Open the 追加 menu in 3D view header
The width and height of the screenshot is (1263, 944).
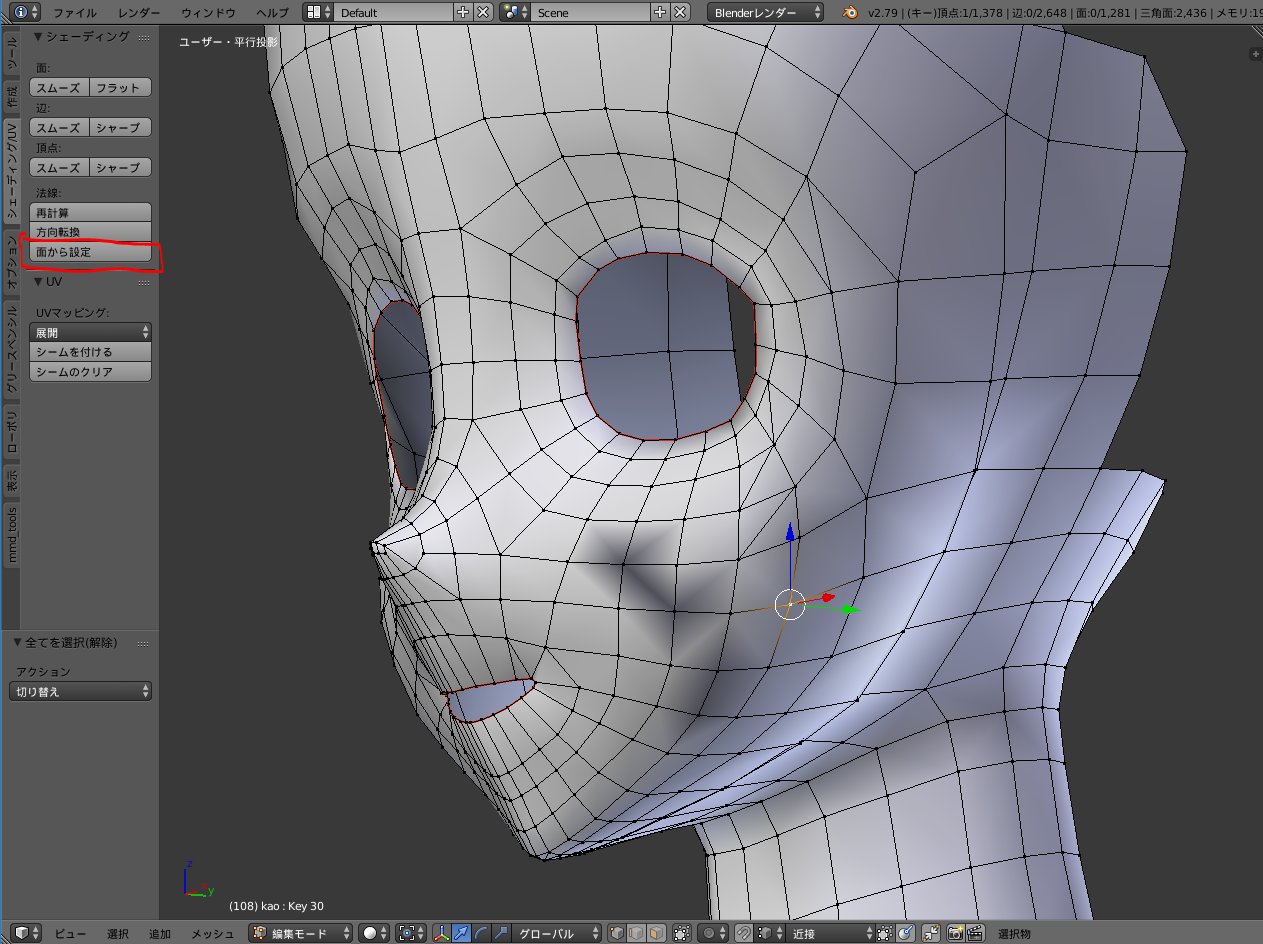(x=159, y=933)
